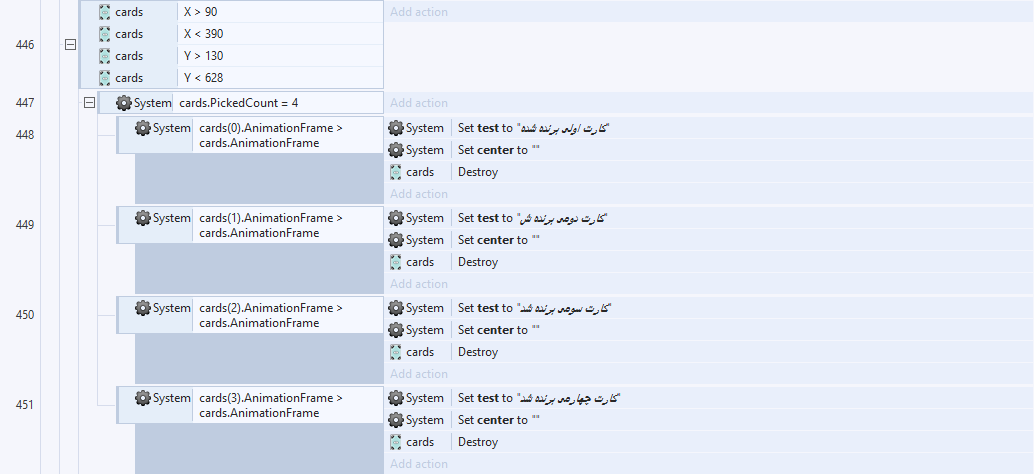Click the System gear icon of the cards(1).AnimationFrame condition

point(142,218)
